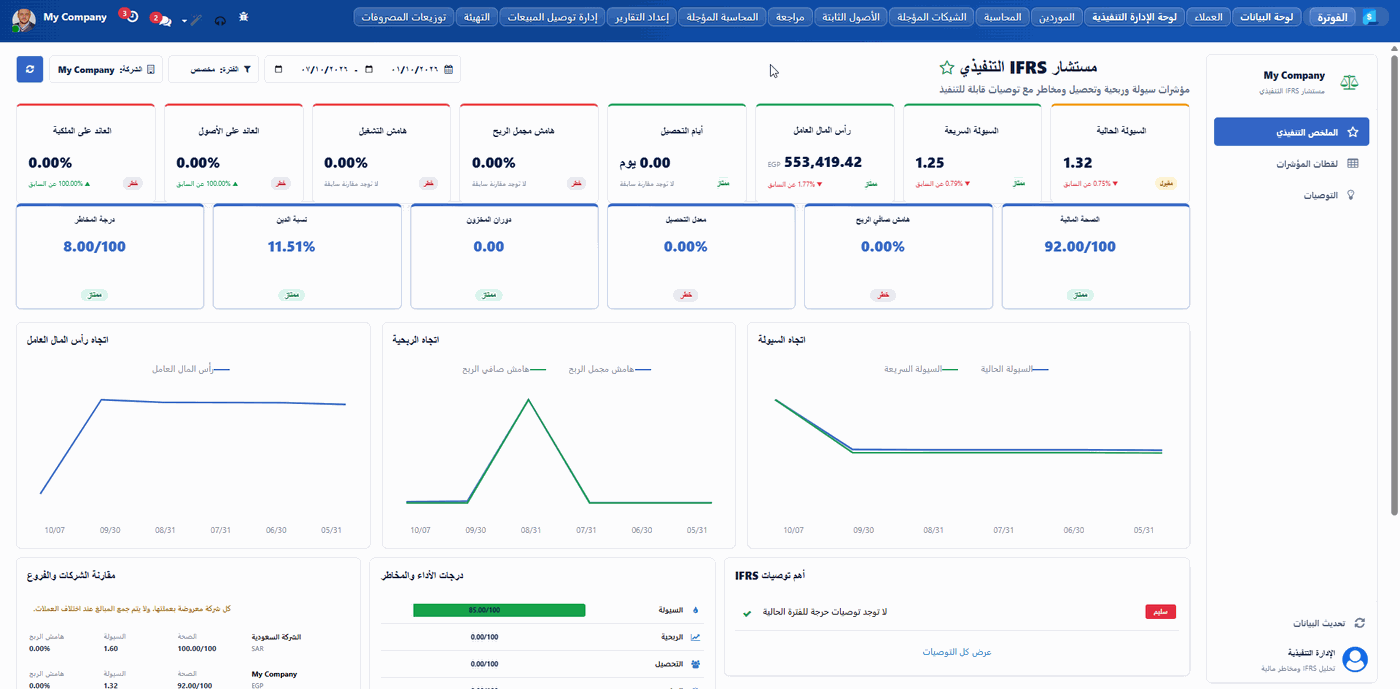Click the درجة المخاطر 8.00/100 value

pos(94,247)
